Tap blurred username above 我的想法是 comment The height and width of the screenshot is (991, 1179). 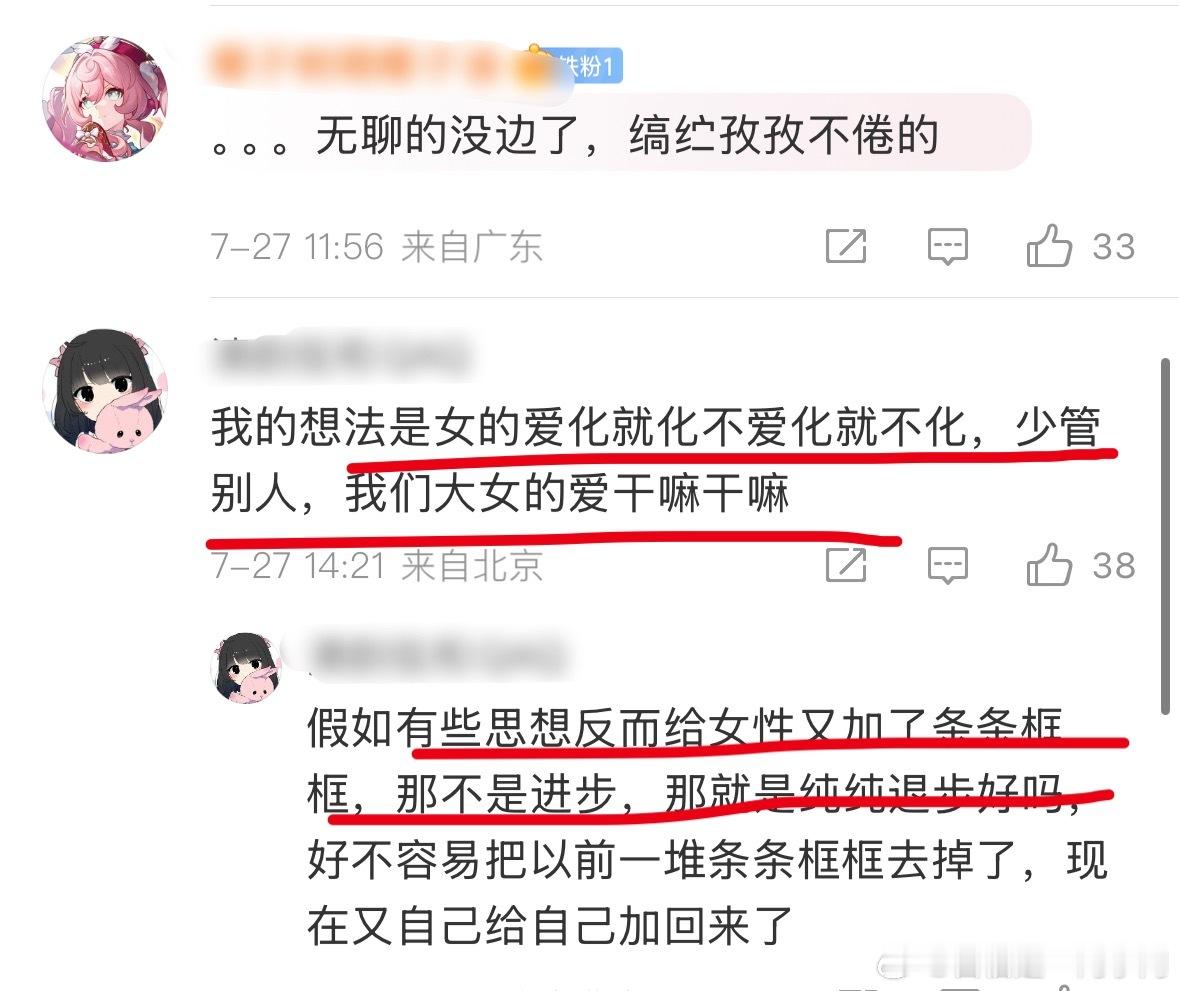342,354
